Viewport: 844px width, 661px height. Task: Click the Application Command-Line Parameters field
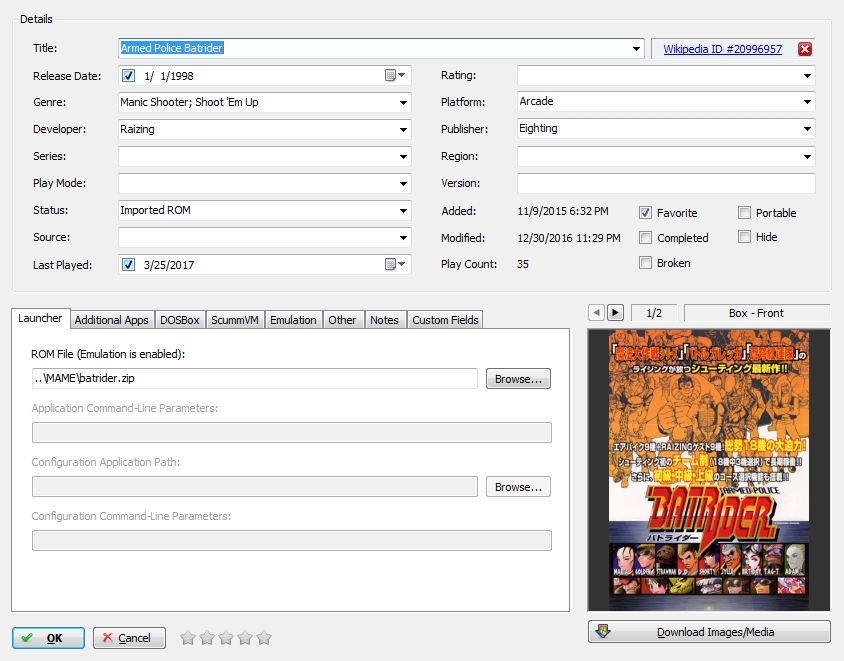(292, 432)
